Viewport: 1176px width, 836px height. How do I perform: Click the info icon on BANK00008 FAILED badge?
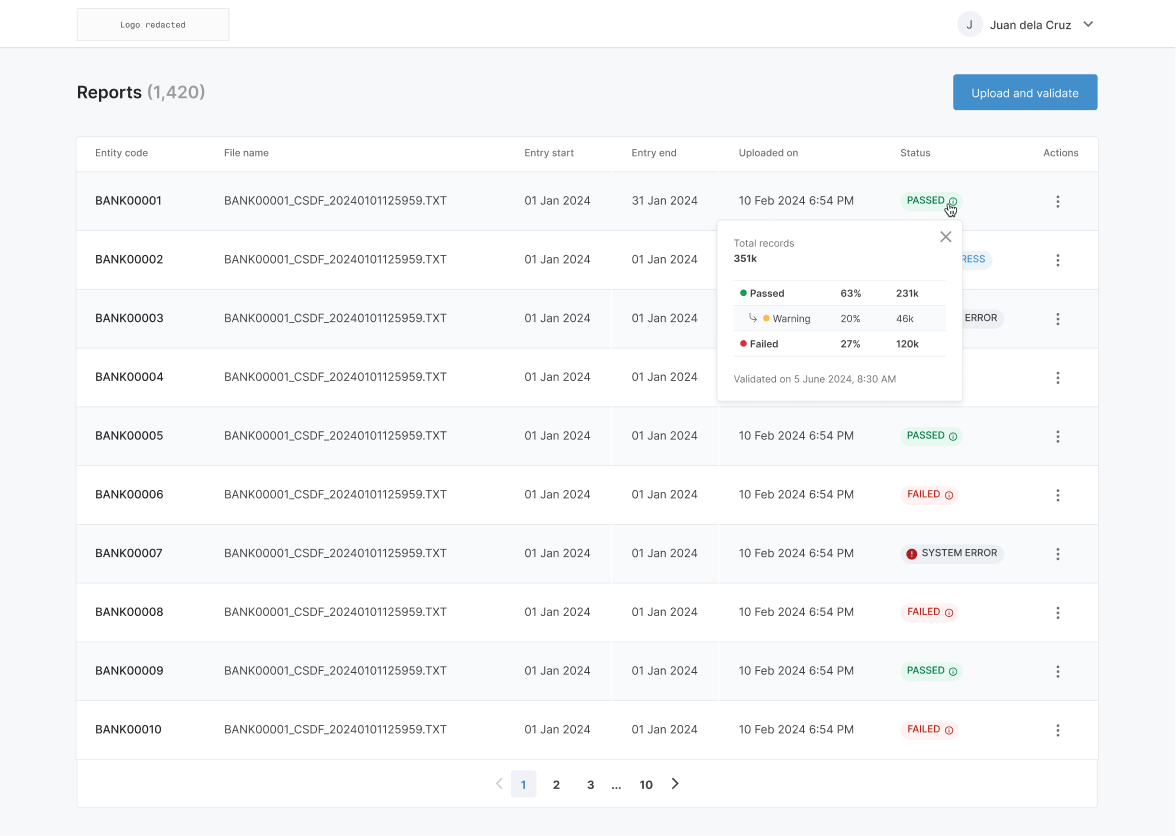point(949,612)
